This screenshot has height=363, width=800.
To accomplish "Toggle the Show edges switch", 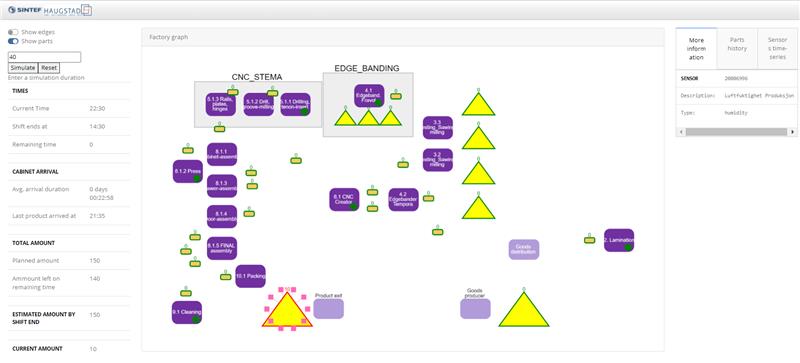I will [x=13, y=32].
